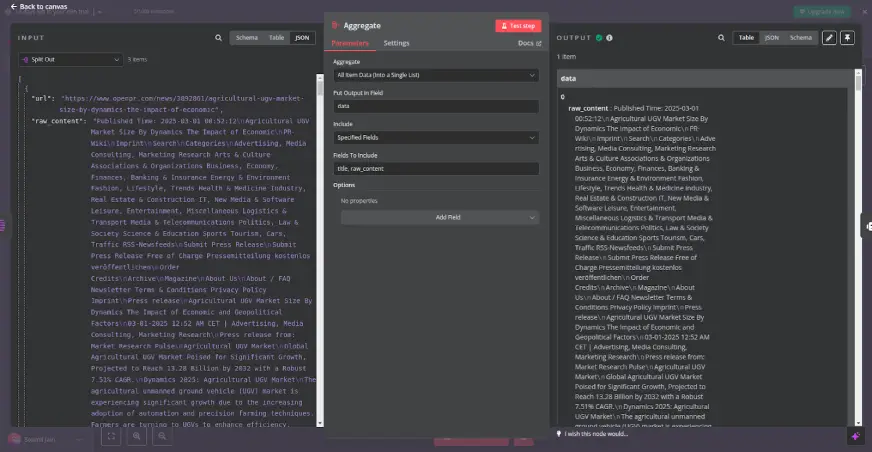Click the Test step button
Screen dimensions: 872x452
(x=517, y=26)
